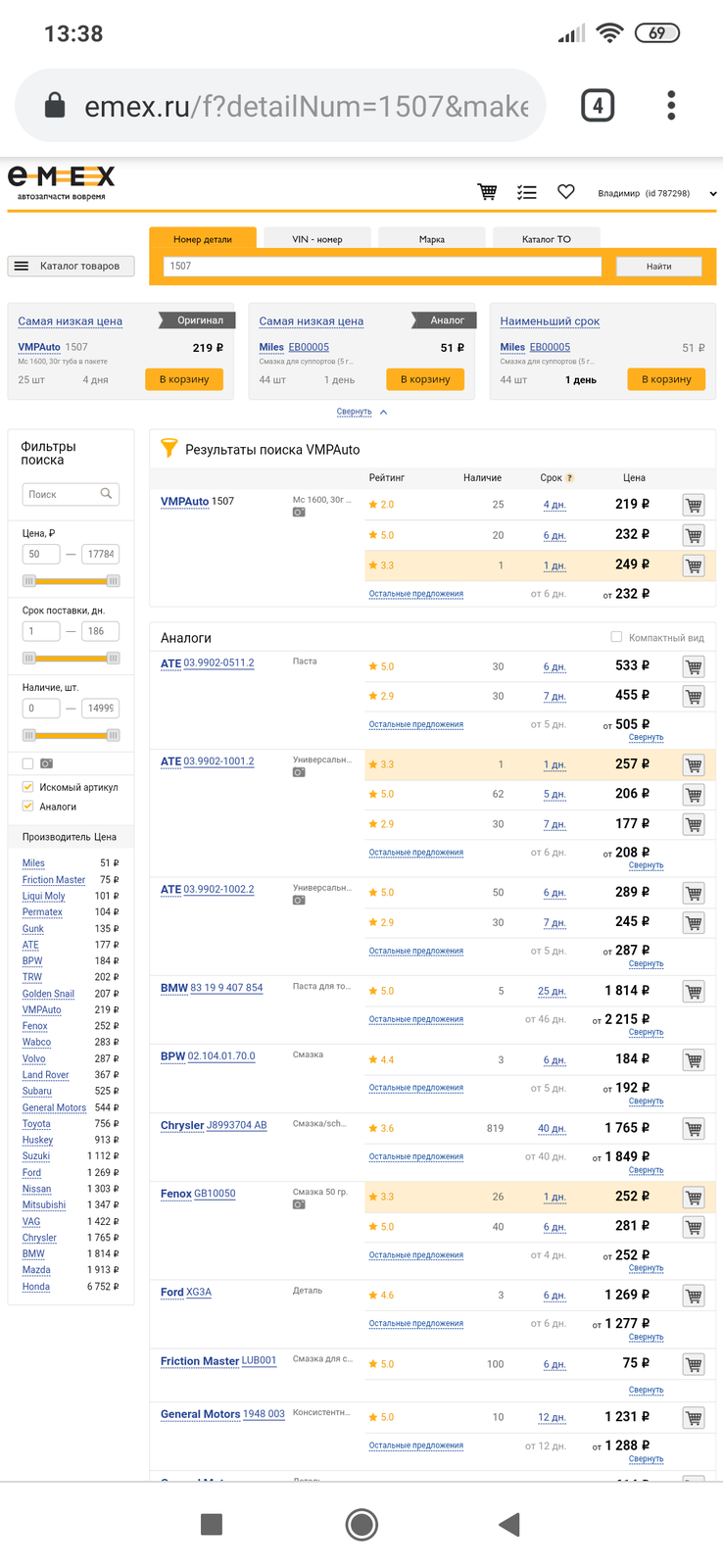Screen dimensions: 723x1568
Task: Sort results by Цена column header
Action: click(634, 478)
